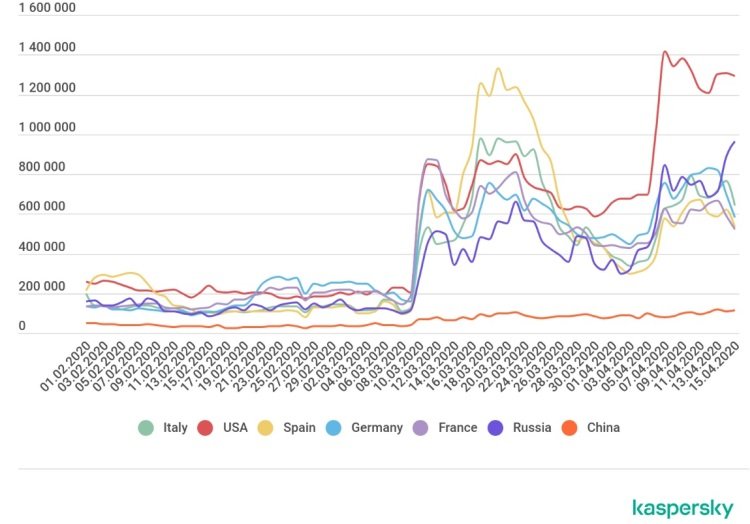
Task: Click the Italy green legend circle
Action: [146, 427]
